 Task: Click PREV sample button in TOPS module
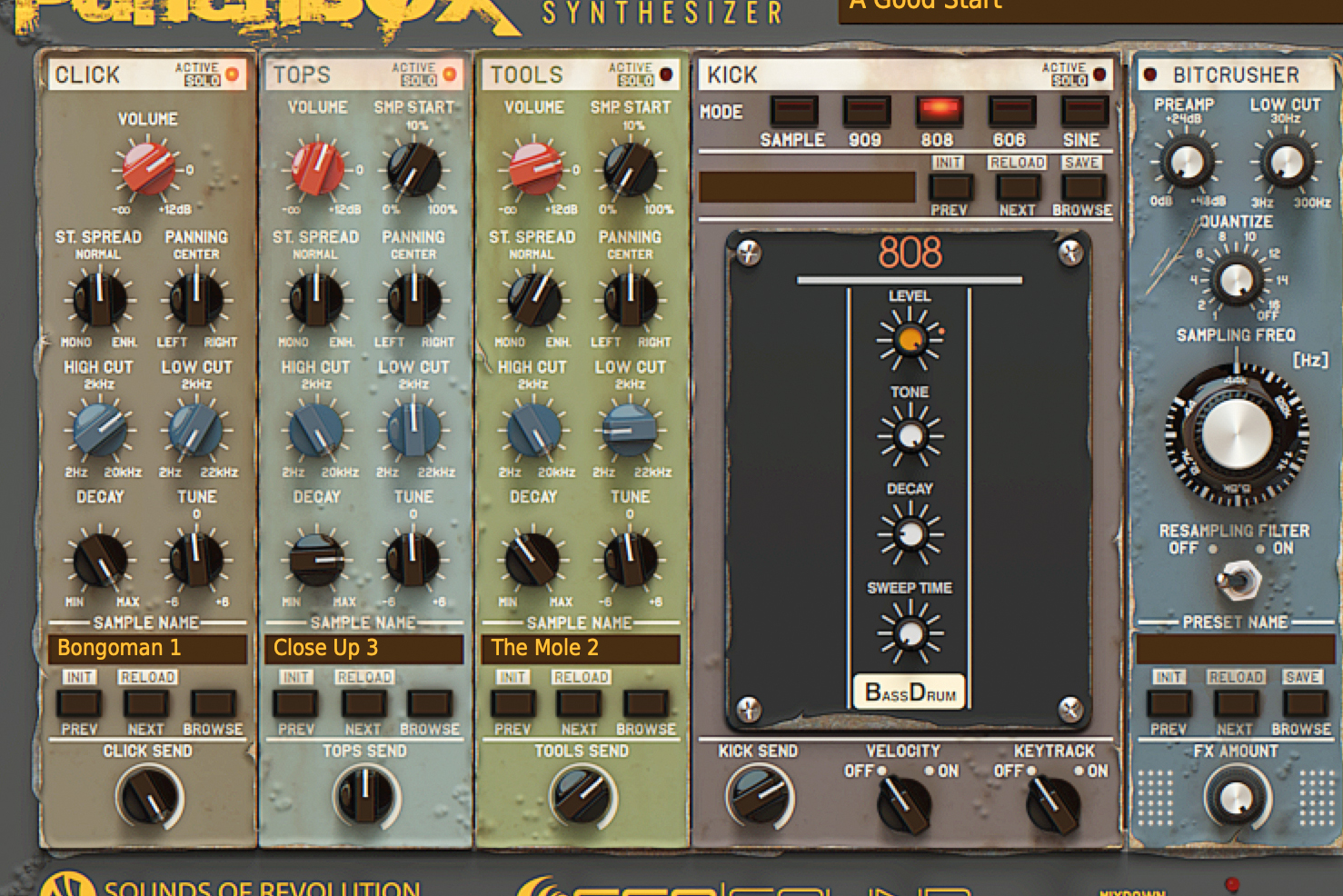[295, 702]
